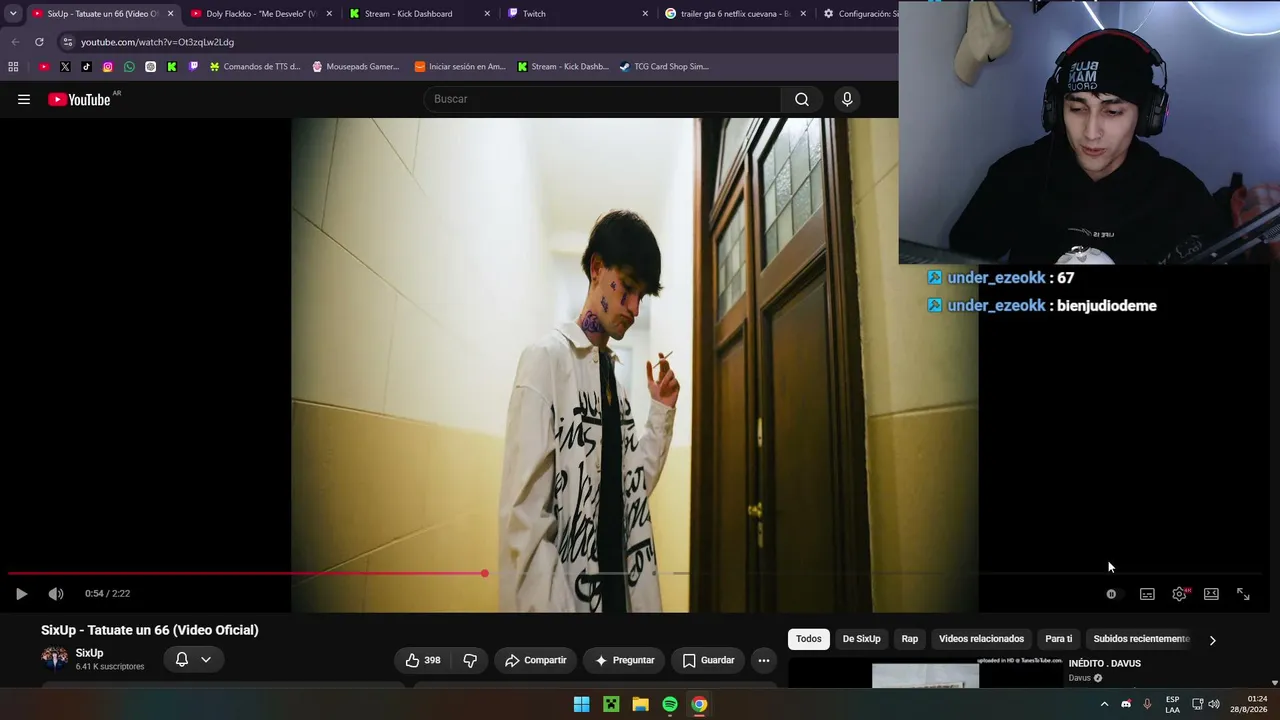Enter fullscreen mode for the video

1243,594
